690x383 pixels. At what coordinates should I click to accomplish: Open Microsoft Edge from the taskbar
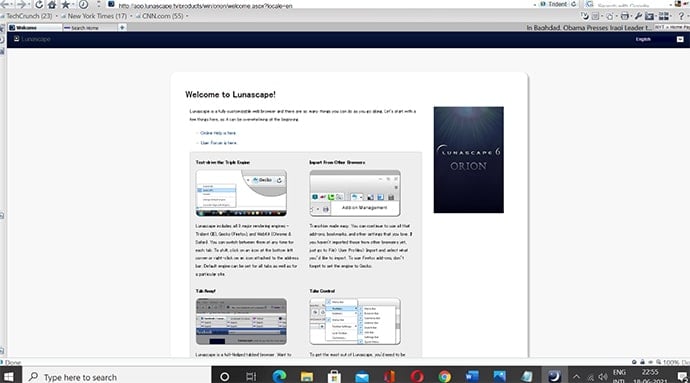pos(279,376)
